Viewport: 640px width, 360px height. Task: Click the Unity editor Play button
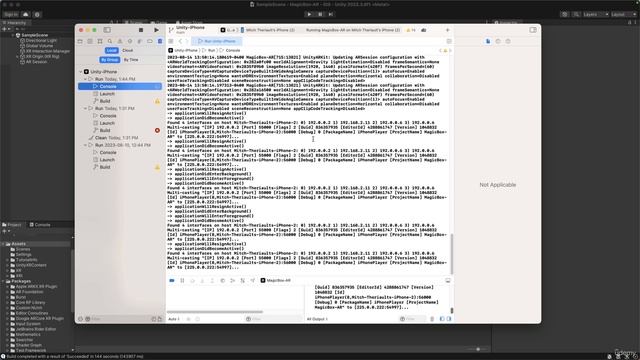(309, 14)
